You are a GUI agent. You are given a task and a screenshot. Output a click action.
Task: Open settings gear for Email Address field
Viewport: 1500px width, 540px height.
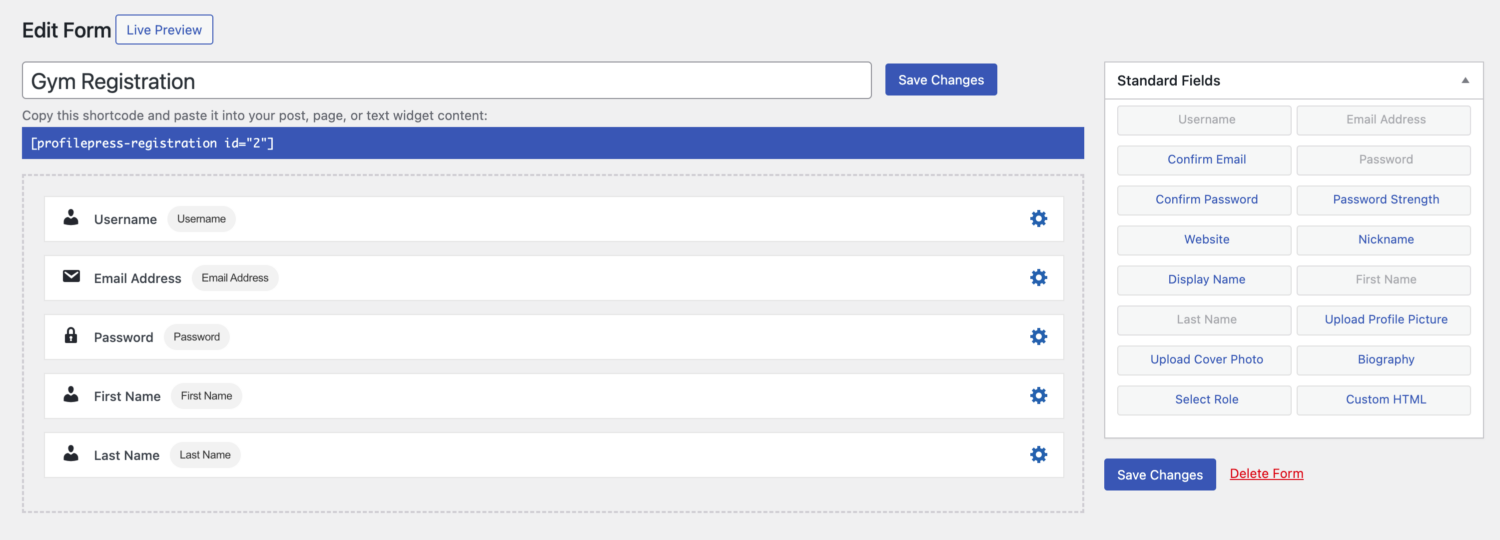1038,277
